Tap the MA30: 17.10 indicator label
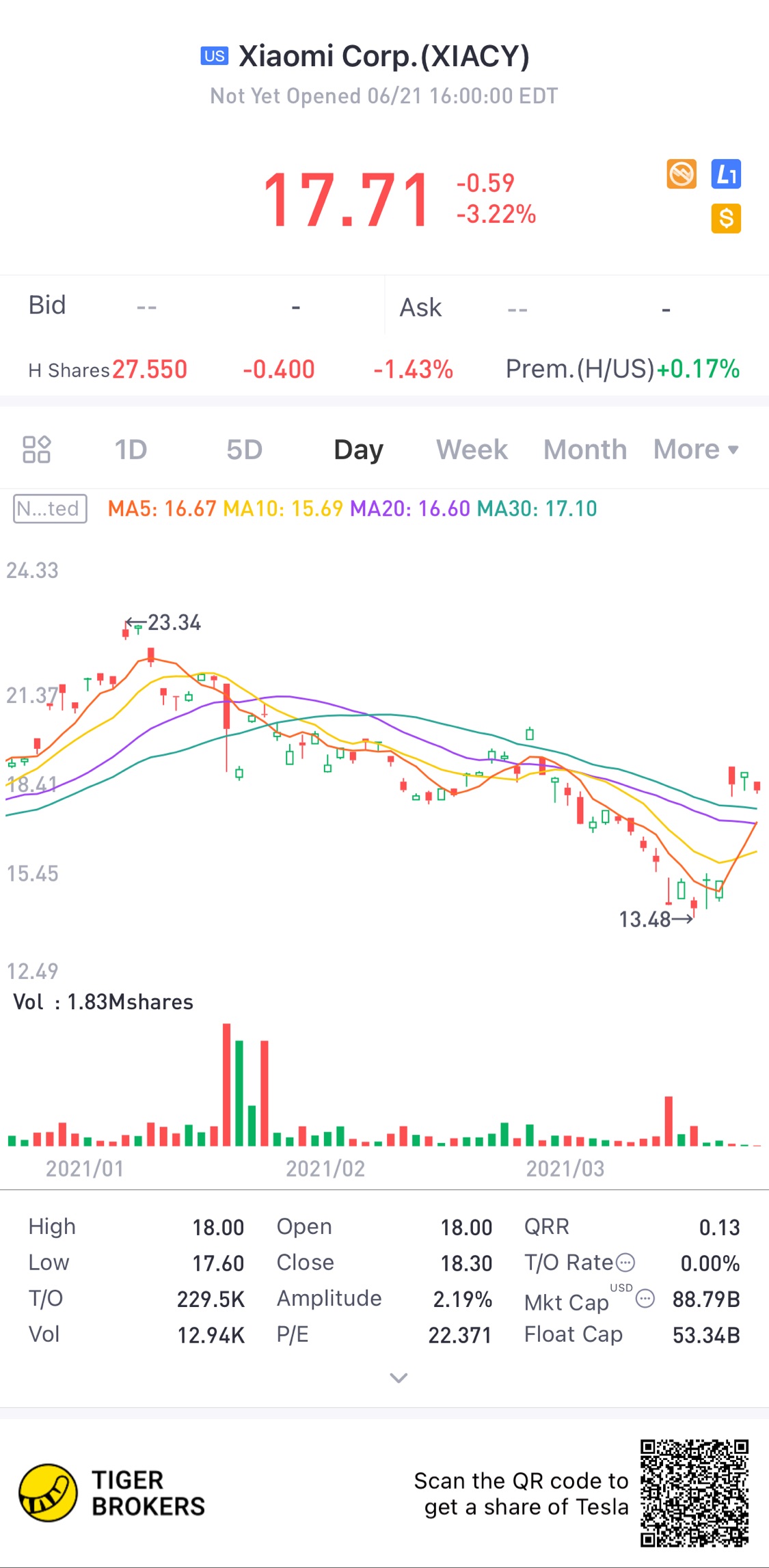 tap(537, 509)
